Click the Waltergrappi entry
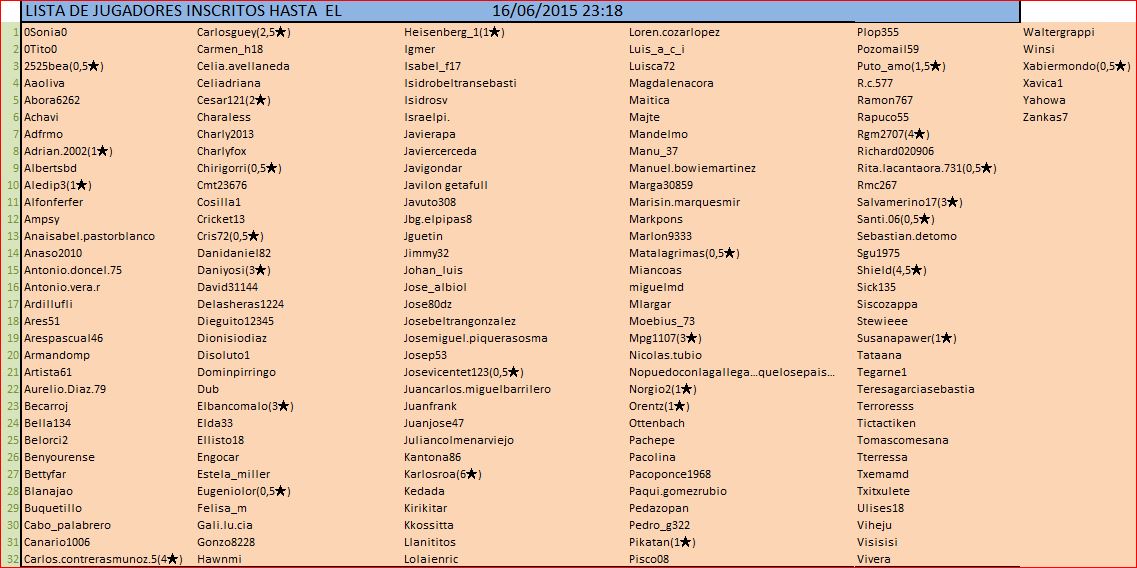Viewport: 1137px width, 568px height. coord(1058,32)
